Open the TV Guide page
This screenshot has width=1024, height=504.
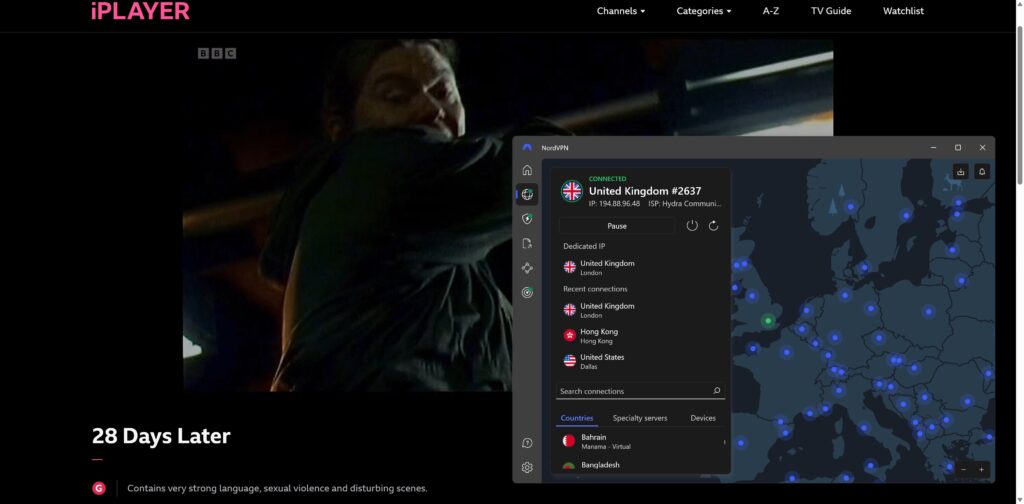[x=831, y=11]
